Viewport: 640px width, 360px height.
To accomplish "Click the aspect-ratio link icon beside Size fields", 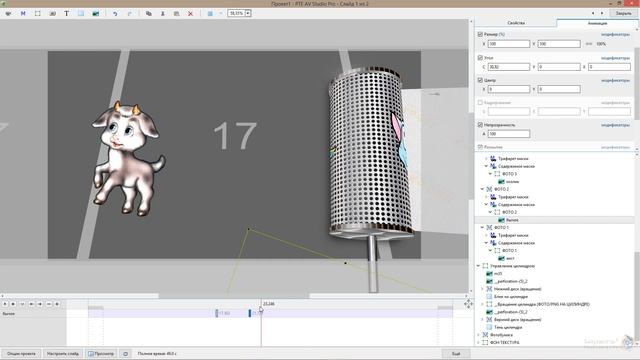I will pyautogui.click(x=589, y=44).
